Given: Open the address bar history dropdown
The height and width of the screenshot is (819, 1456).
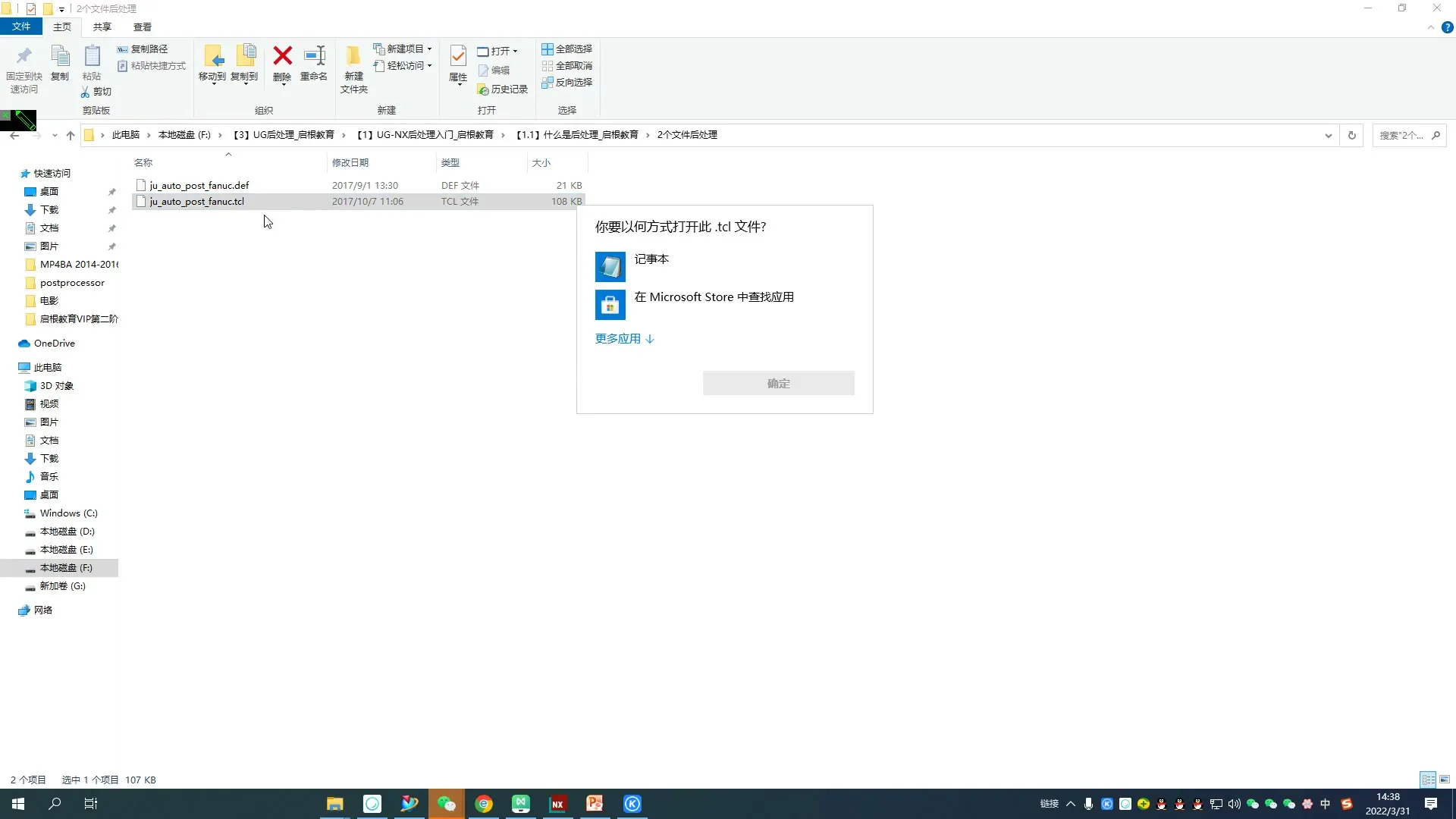Looking at the screenshot, I should coord(1328,136).
